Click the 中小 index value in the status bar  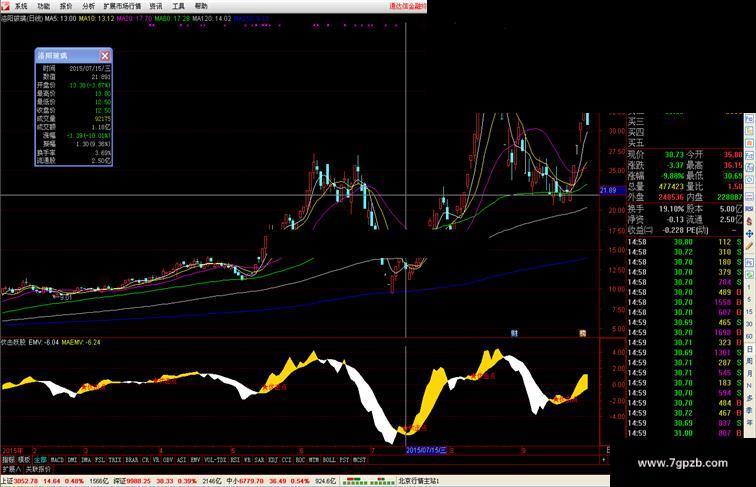pos(252,481)
